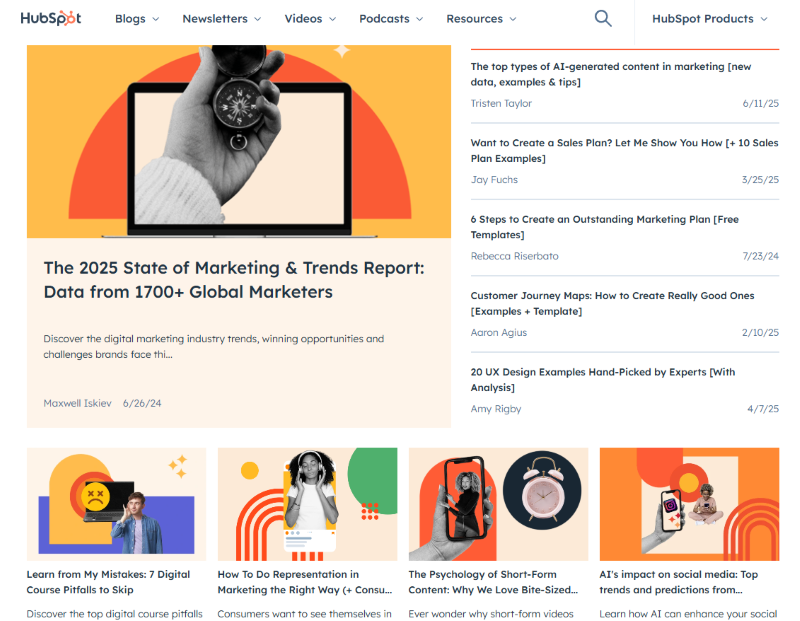Viewport: 800px width, 621px height.
Task: Open the HubSpot Products dropdown
Action: coord(709,18)
